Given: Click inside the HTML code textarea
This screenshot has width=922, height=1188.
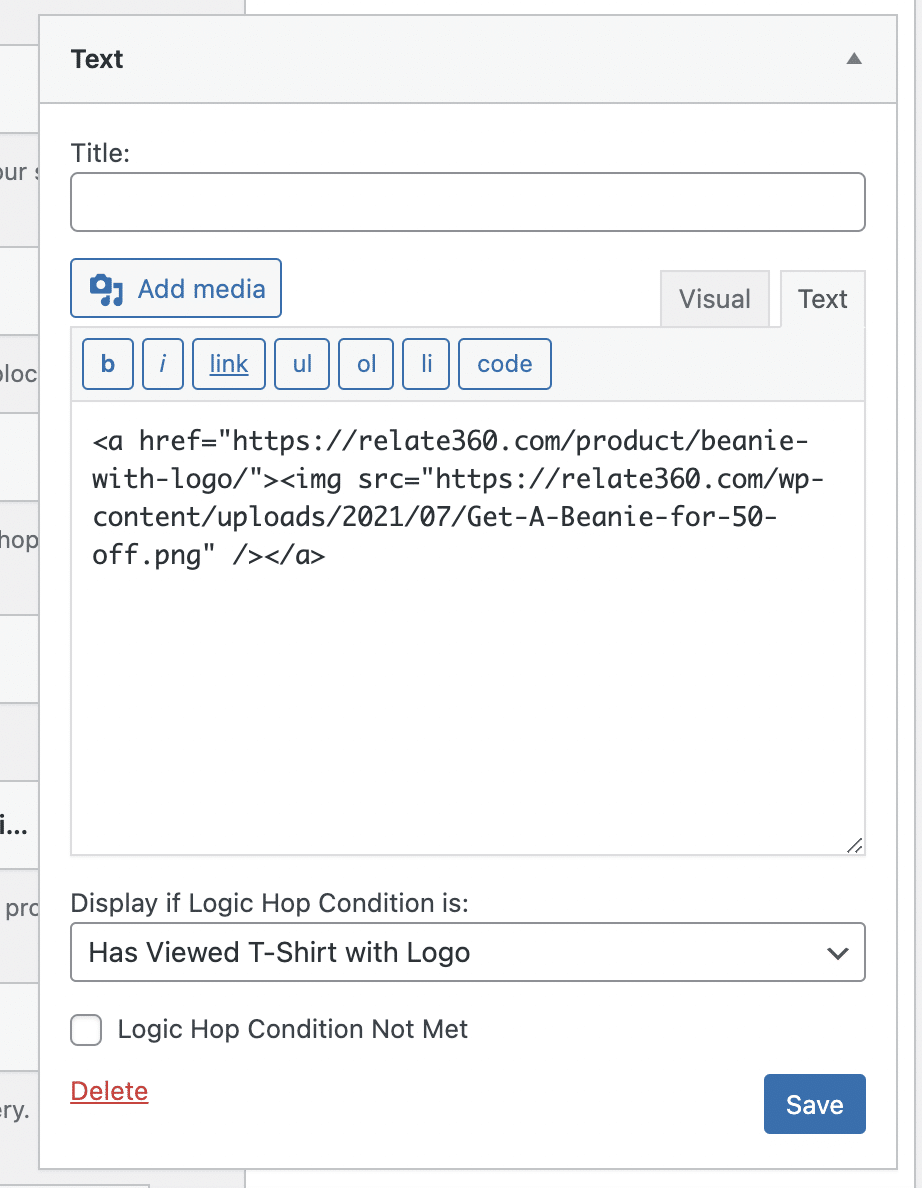Looking at the screenshot, I should 467,650.
